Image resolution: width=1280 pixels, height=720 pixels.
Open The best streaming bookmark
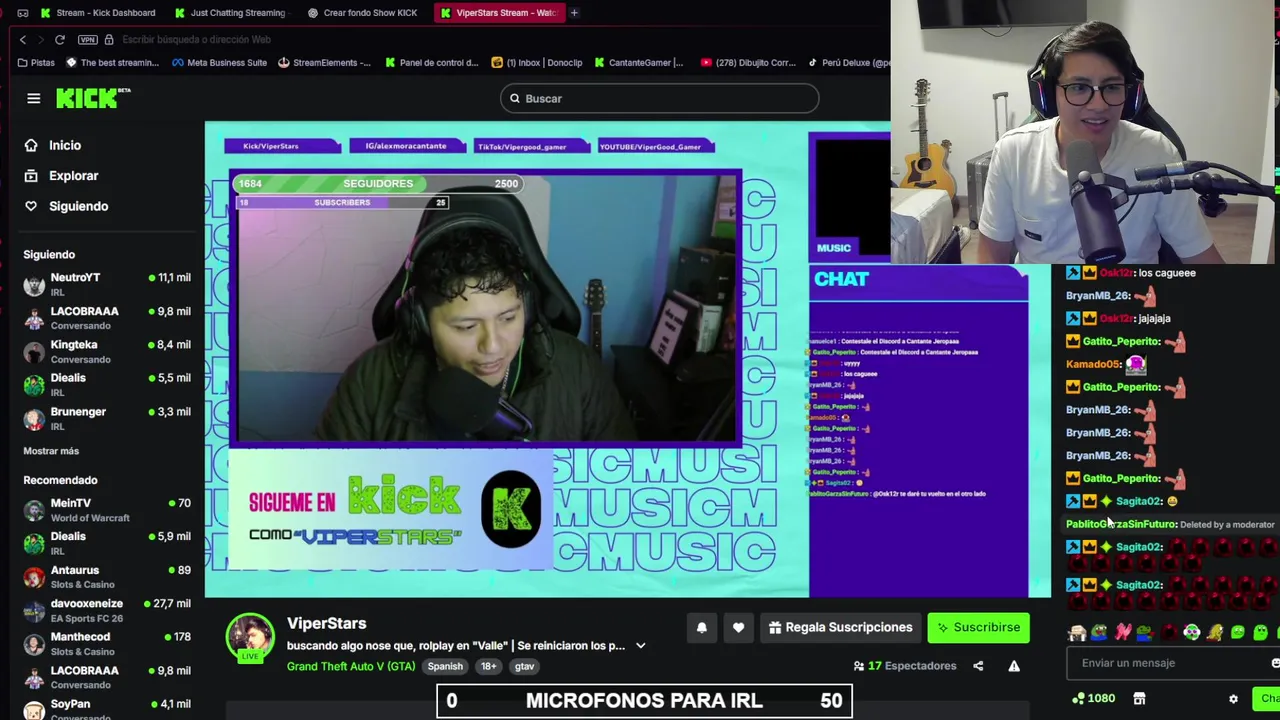pyautogui.click(x=112, y=62)
